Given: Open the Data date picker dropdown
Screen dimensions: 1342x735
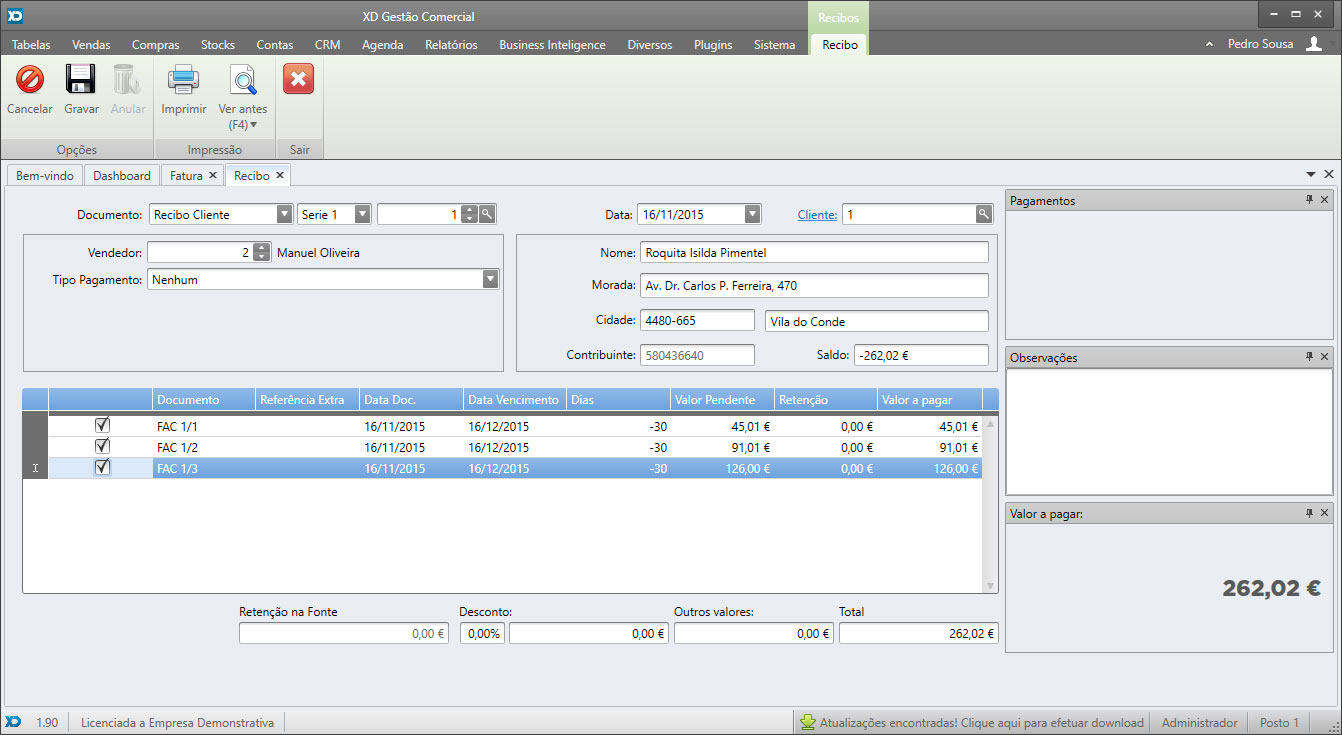Looking at the screenshot, I should tap(752, 214).
